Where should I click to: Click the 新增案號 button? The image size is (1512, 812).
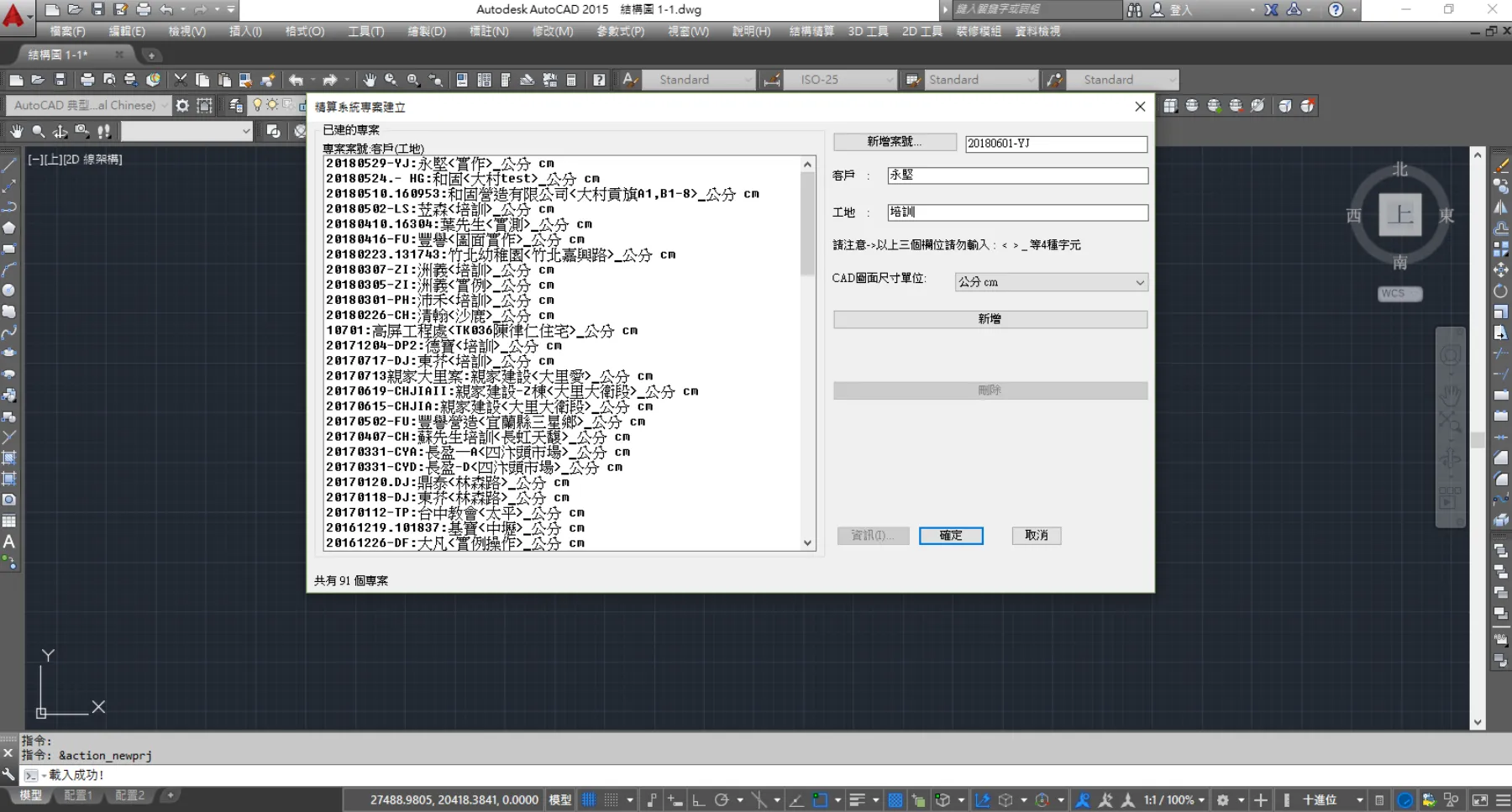pyautogui.click(x=895, y=142)
